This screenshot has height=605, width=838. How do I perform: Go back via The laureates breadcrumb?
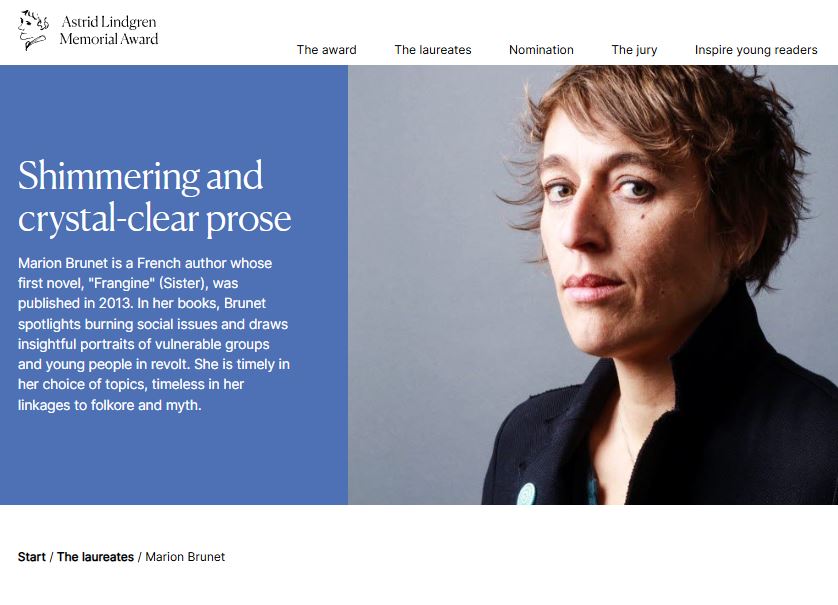click(95, 557)
